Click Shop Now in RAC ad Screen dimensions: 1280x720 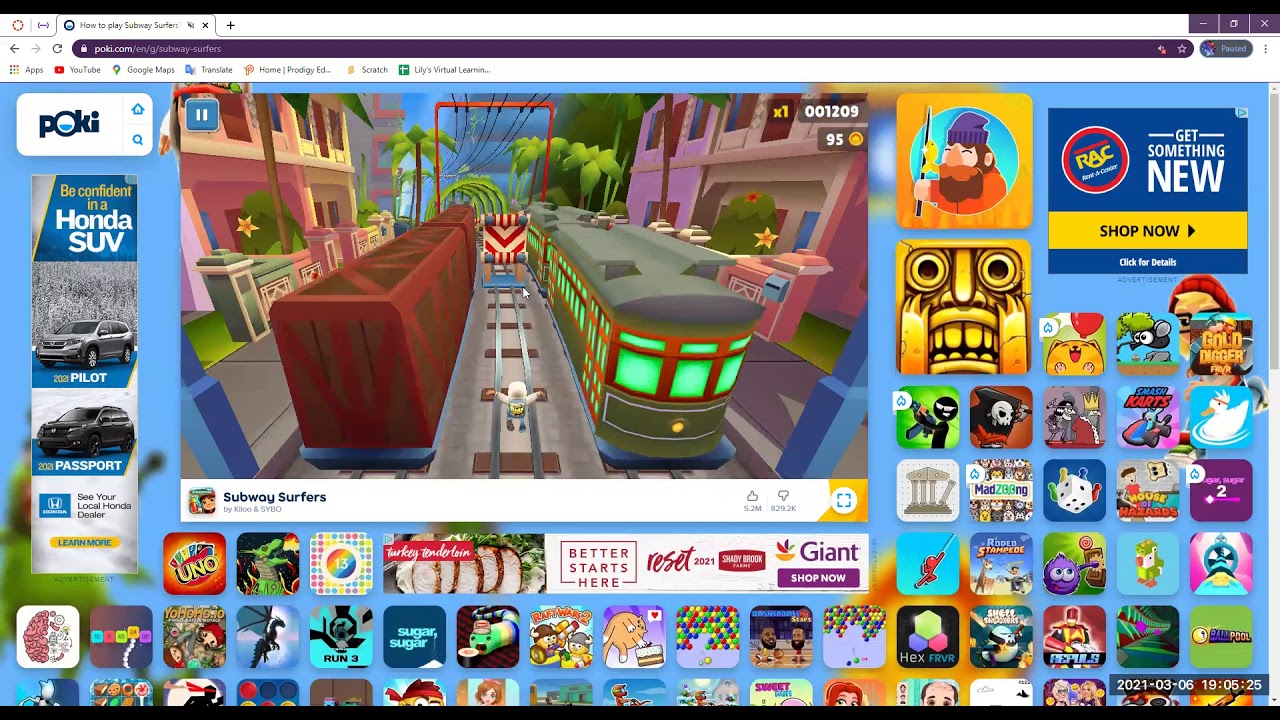point(1147,231)
